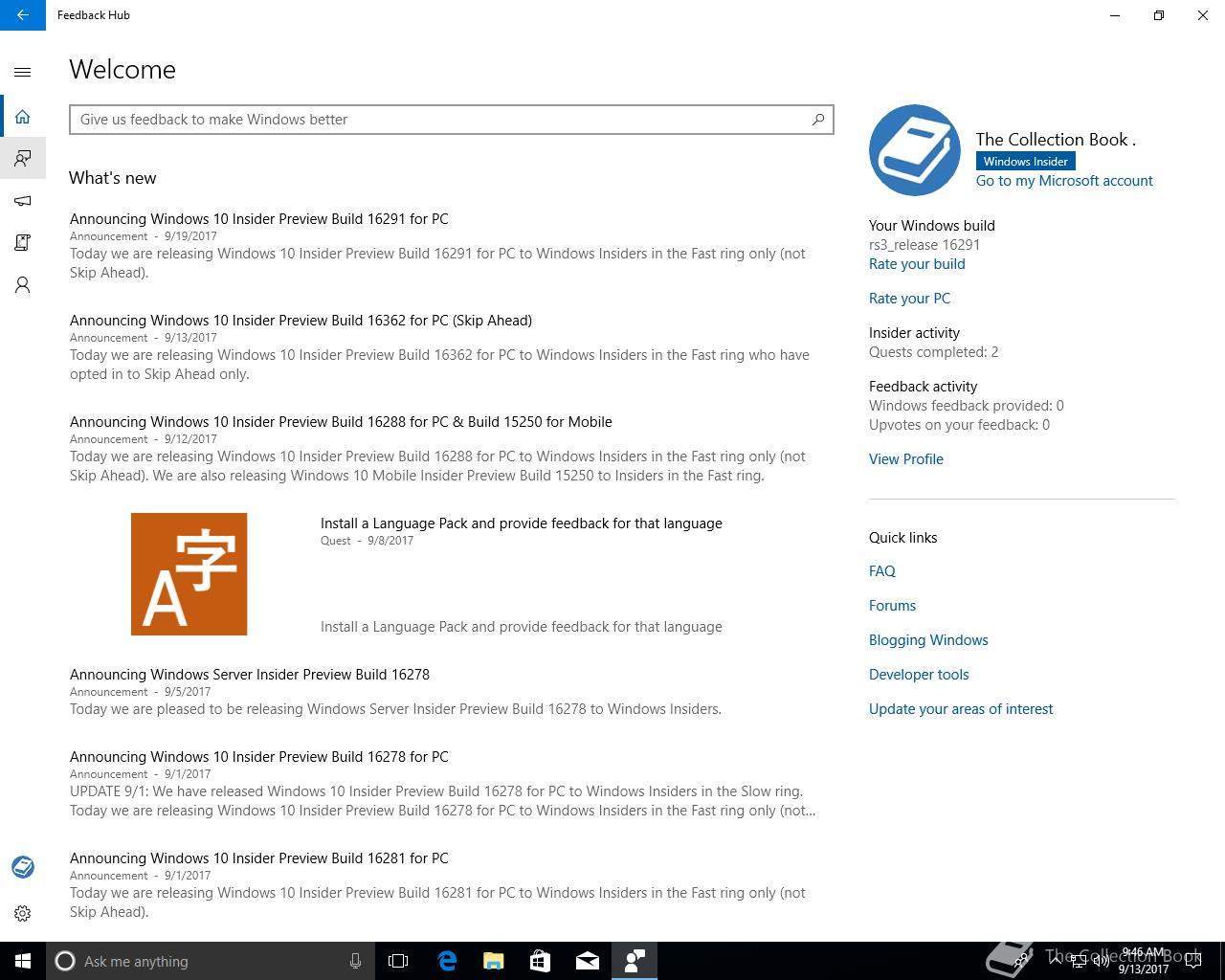Click the Rate your PC link

[909, 299]
